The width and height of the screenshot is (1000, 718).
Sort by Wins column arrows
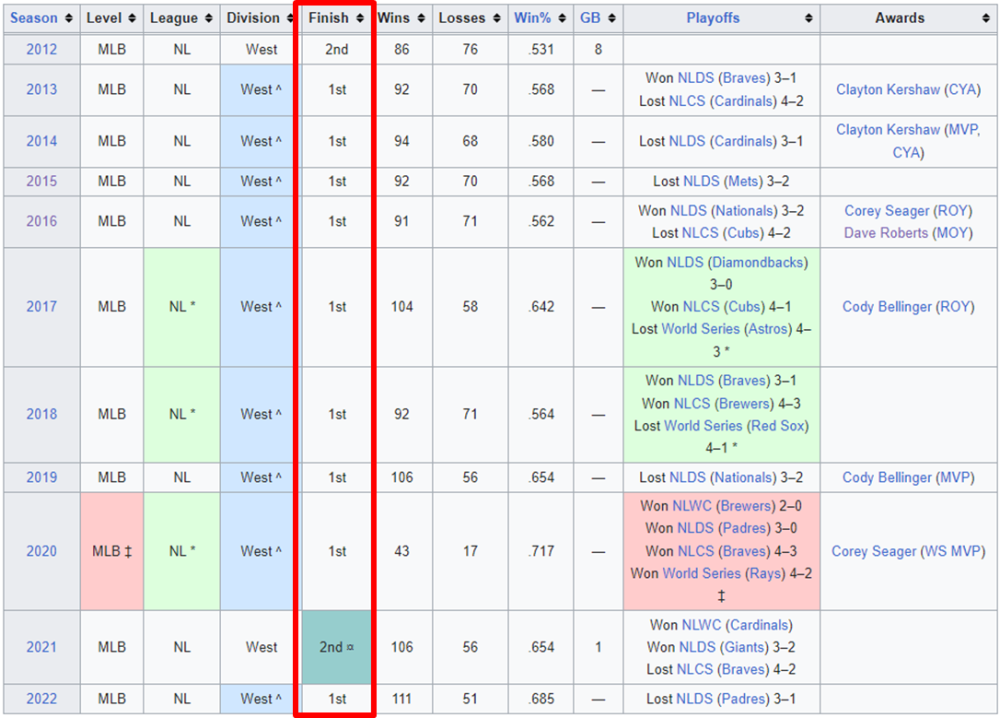click(421, 18)
